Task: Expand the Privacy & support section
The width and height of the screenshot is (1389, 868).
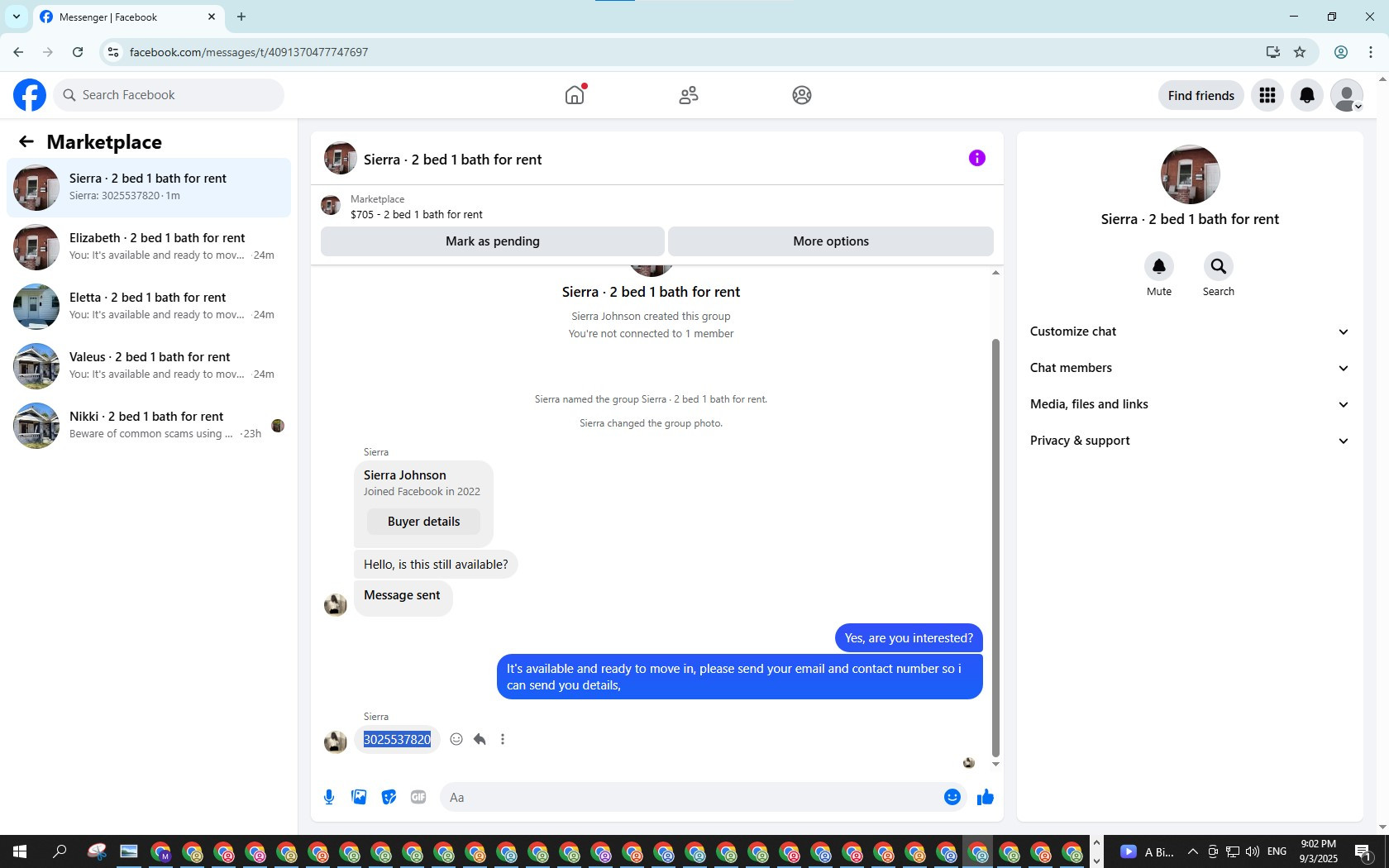Action: (x=1190, y=441)
